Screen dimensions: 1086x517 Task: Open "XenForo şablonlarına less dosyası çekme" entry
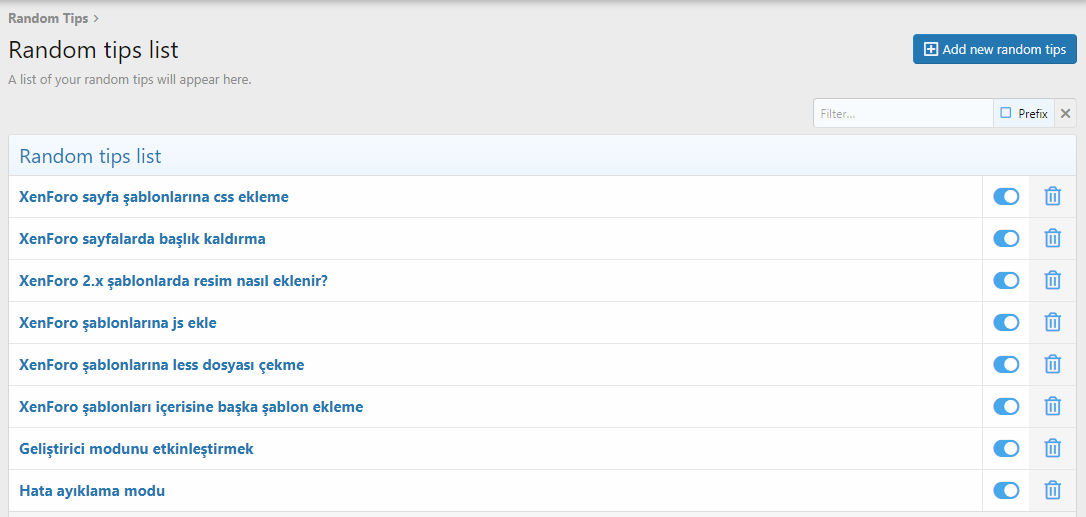click(161, 365)
